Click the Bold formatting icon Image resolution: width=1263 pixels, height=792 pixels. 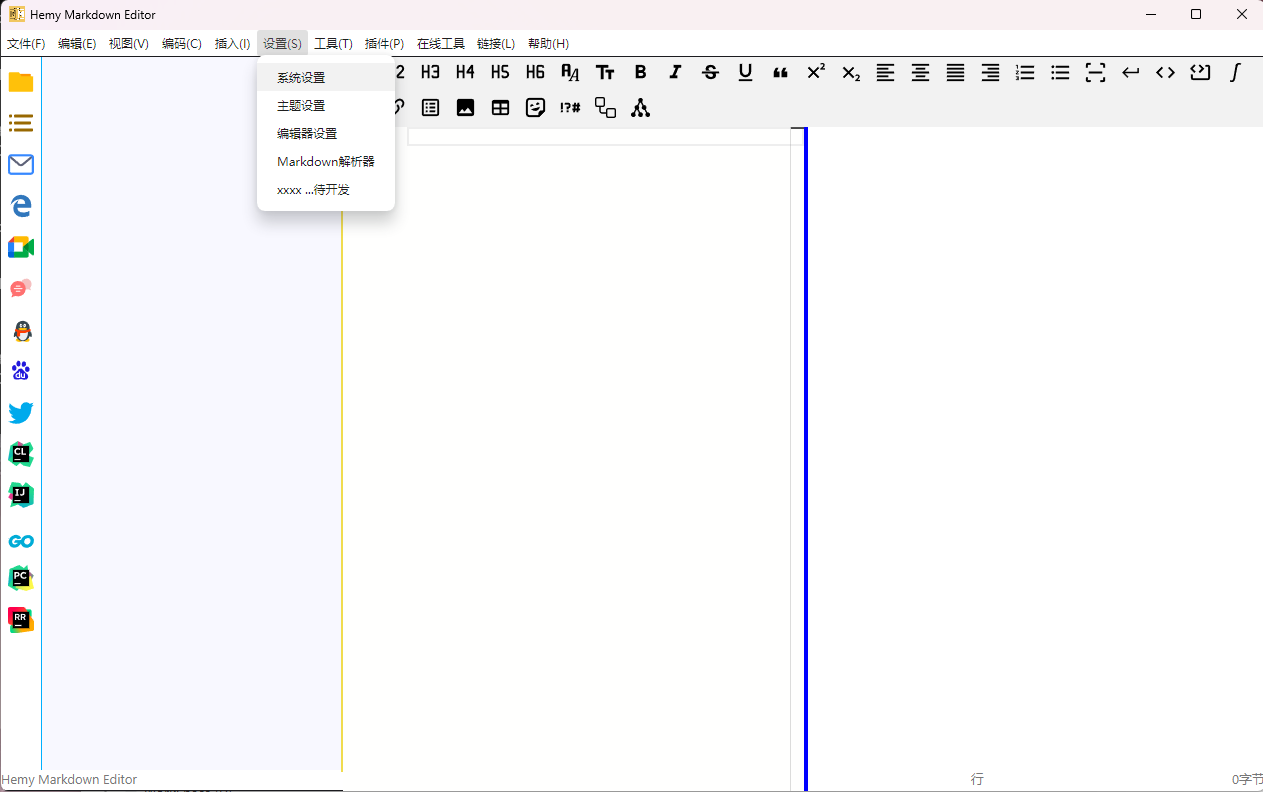640,72
